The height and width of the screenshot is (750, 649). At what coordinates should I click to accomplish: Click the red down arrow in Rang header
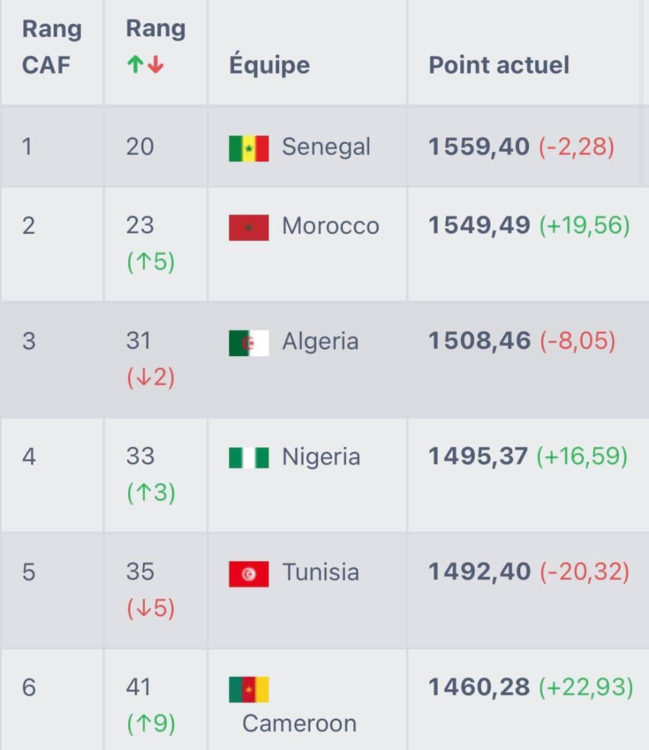156,65
